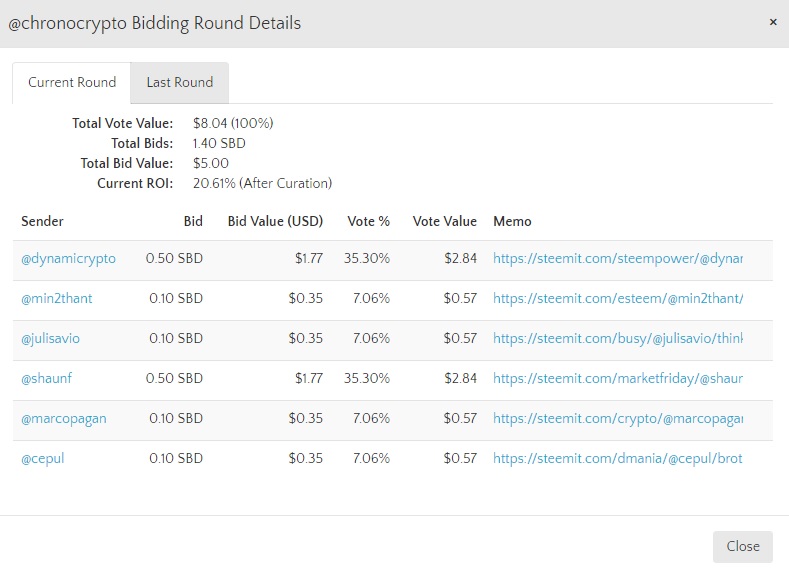
Task: Open @dynamicrypto sender profile link
Action: (68, 259)
